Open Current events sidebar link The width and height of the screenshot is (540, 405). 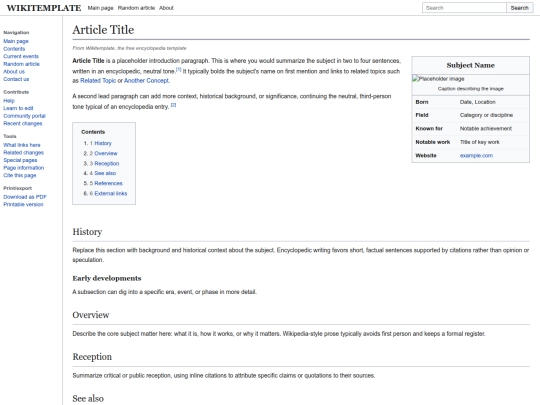click(x=21, y=56)
